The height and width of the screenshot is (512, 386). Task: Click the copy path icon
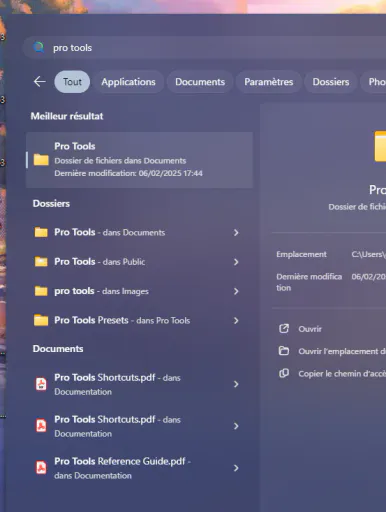click(x=284, y=373)
